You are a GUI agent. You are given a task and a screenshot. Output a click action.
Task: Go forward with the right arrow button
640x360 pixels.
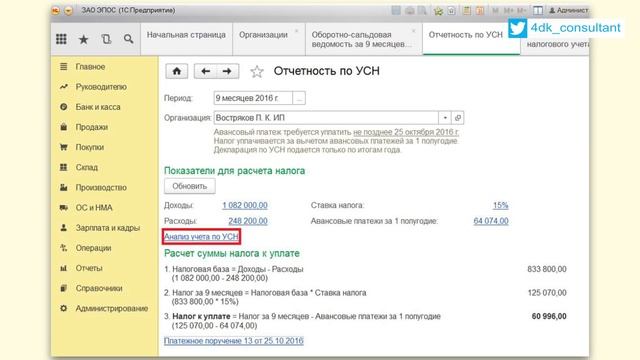point(227,71)
